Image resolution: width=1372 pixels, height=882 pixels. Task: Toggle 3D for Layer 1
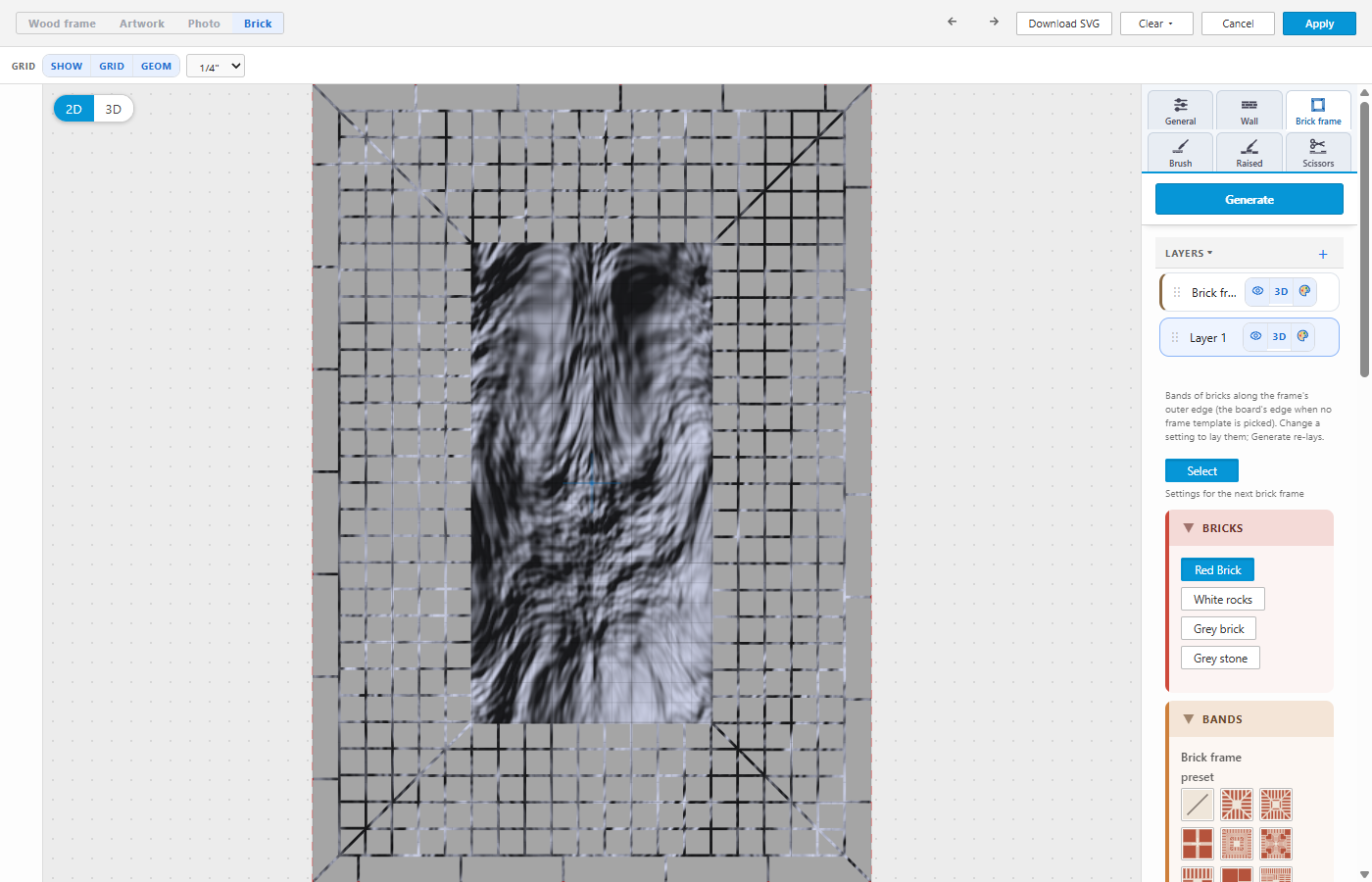pos(1279,336)
